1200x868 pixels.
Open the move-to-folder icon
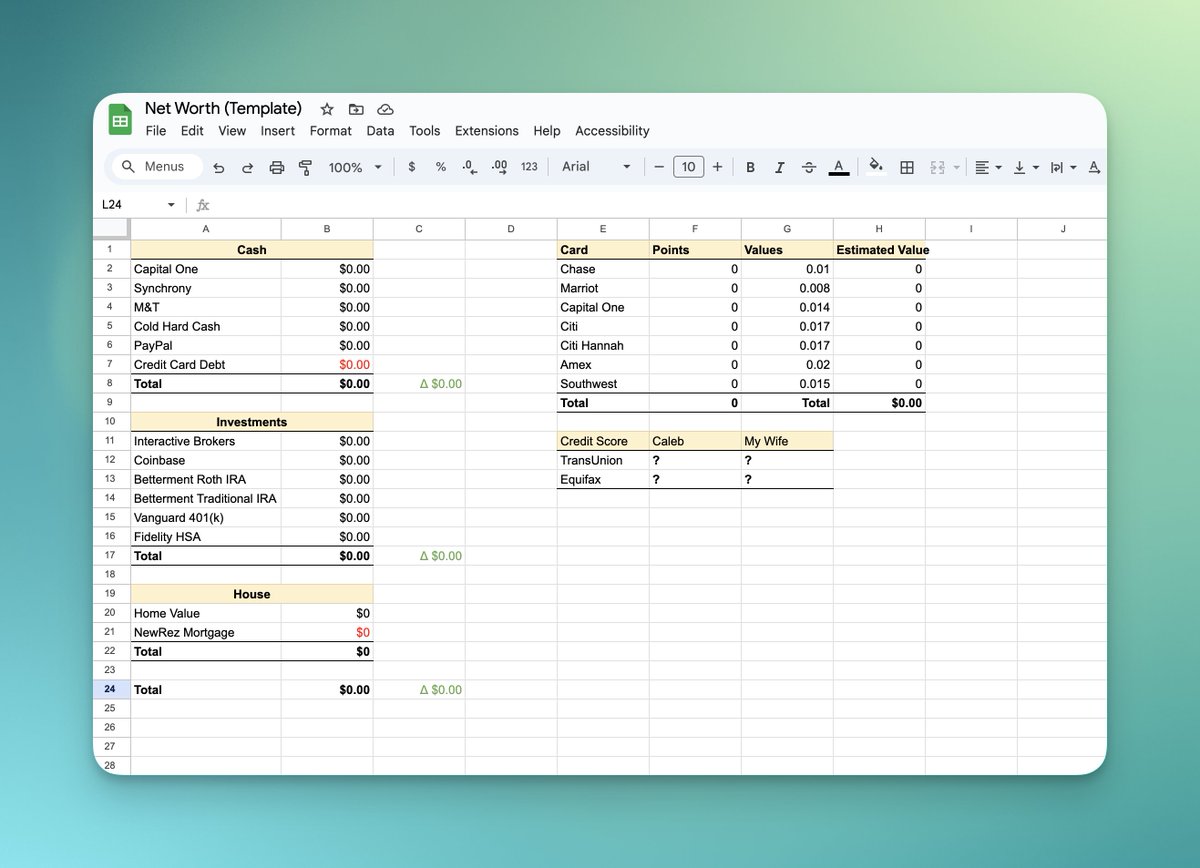[356, 109]
